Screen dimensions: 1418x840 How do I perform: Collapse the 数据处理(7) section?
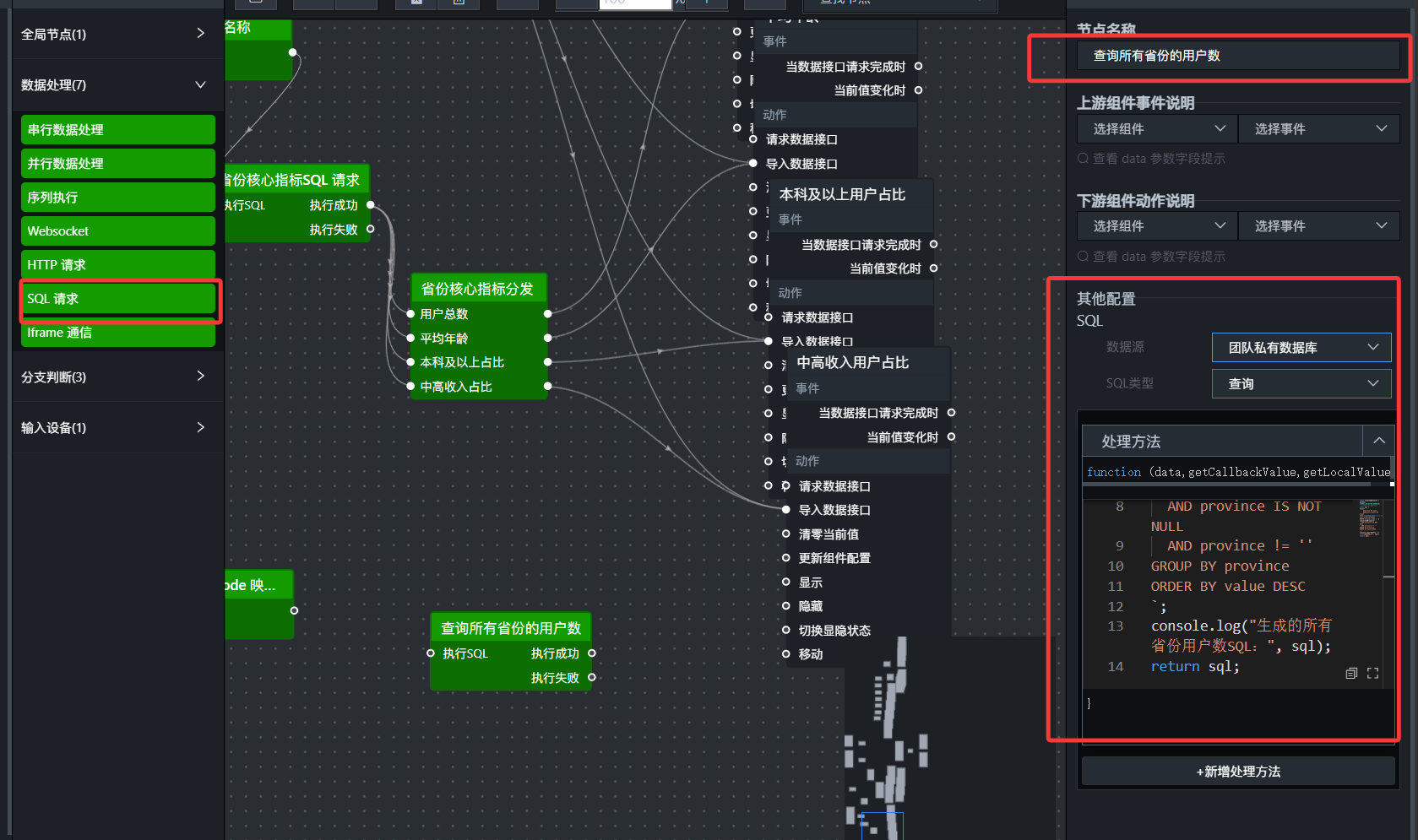118,84
